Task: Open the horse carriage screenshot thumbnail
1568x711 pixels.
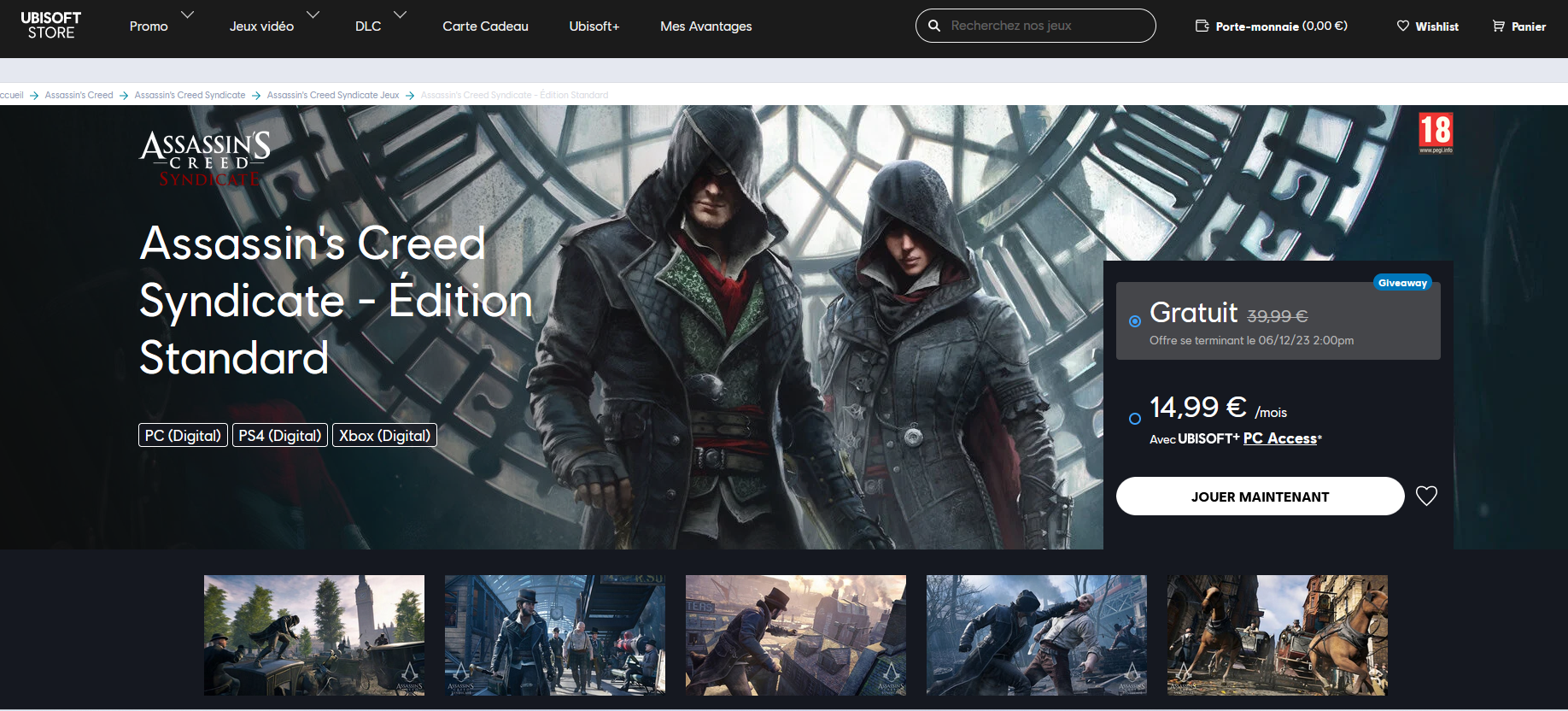Action: coord(1277,634)
